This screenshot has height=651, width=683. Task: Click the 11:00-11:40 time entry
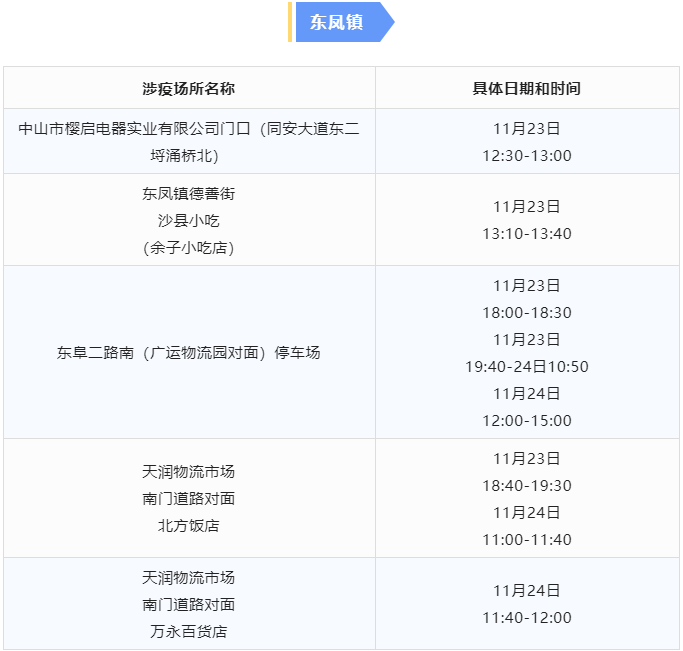point(527,540)
